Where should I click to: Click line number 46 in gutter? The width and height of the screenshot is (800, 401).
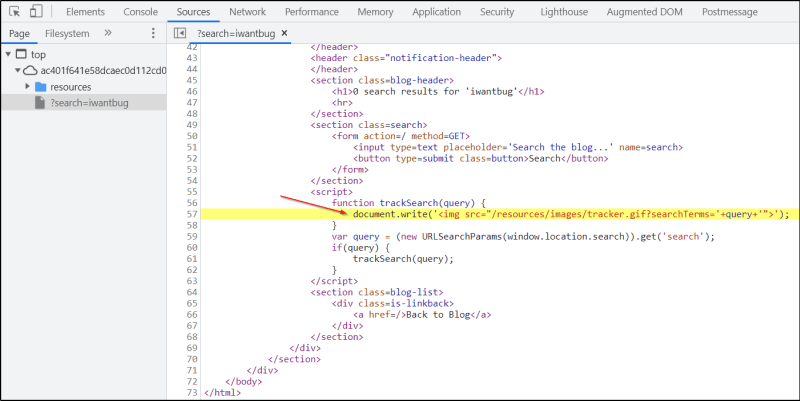click(x=192, y=92)
